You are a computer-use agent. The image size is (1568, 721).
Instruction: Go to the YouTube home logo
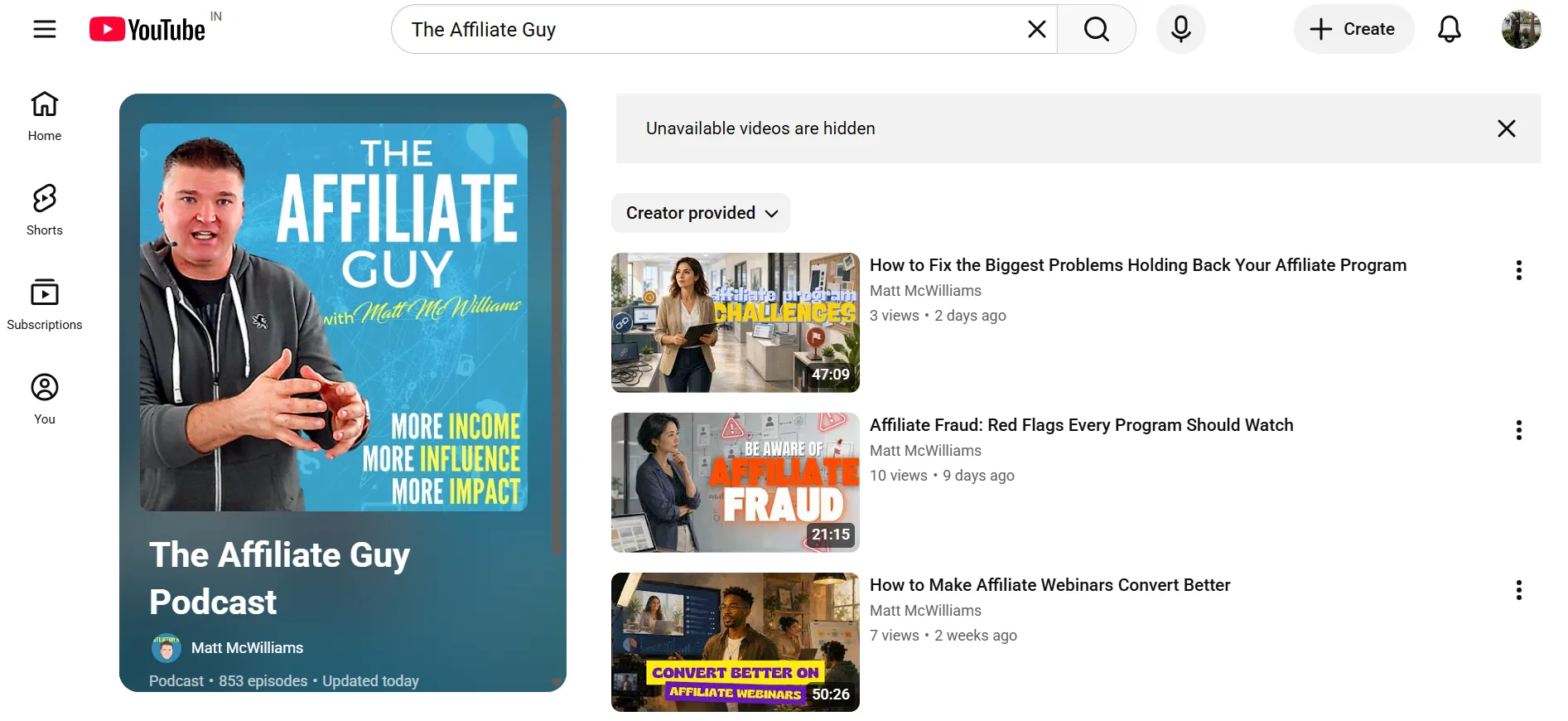(x=147, y=29)
